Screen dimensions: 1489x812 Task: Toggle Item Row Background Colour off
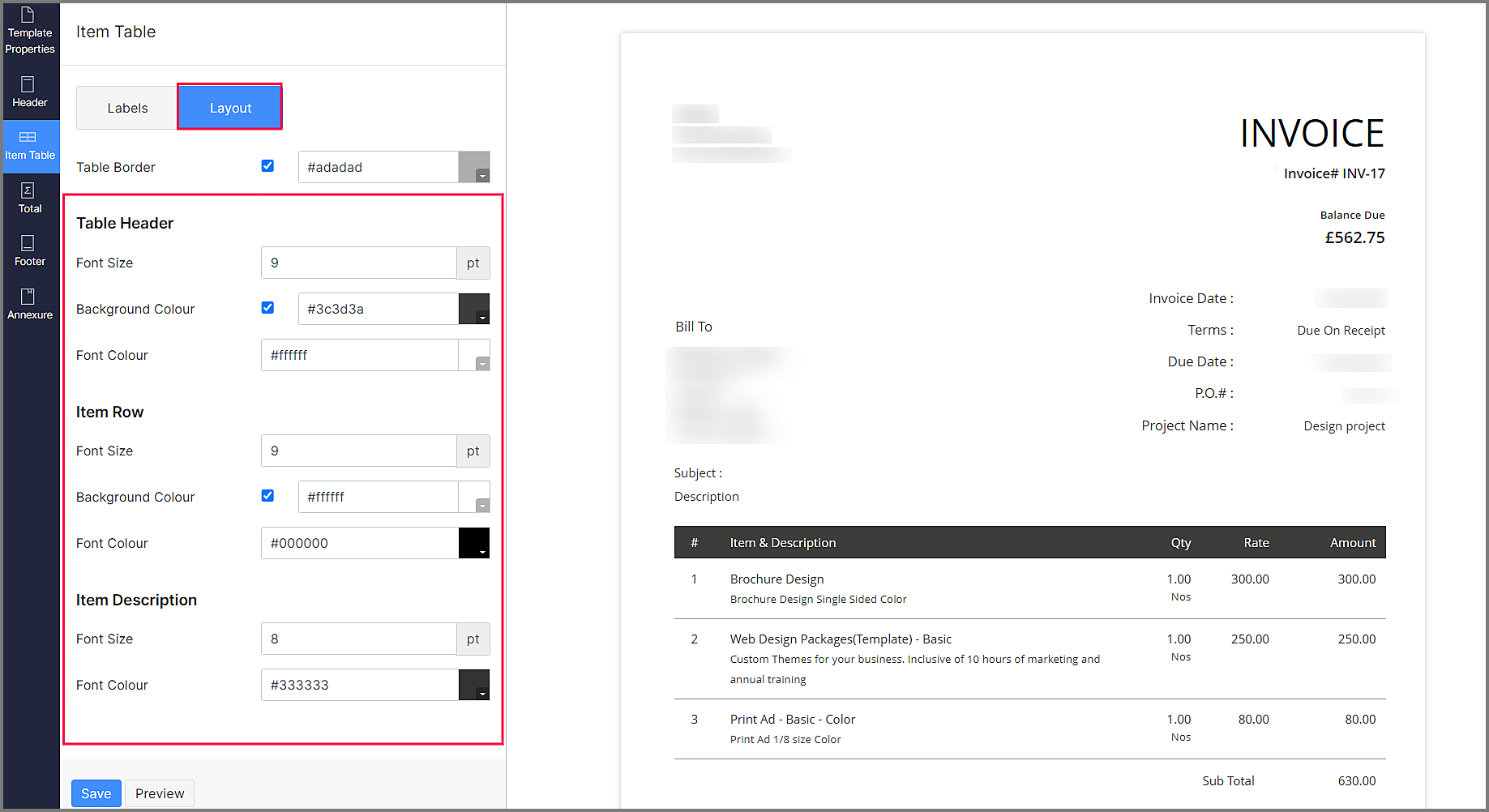[267, 495]
